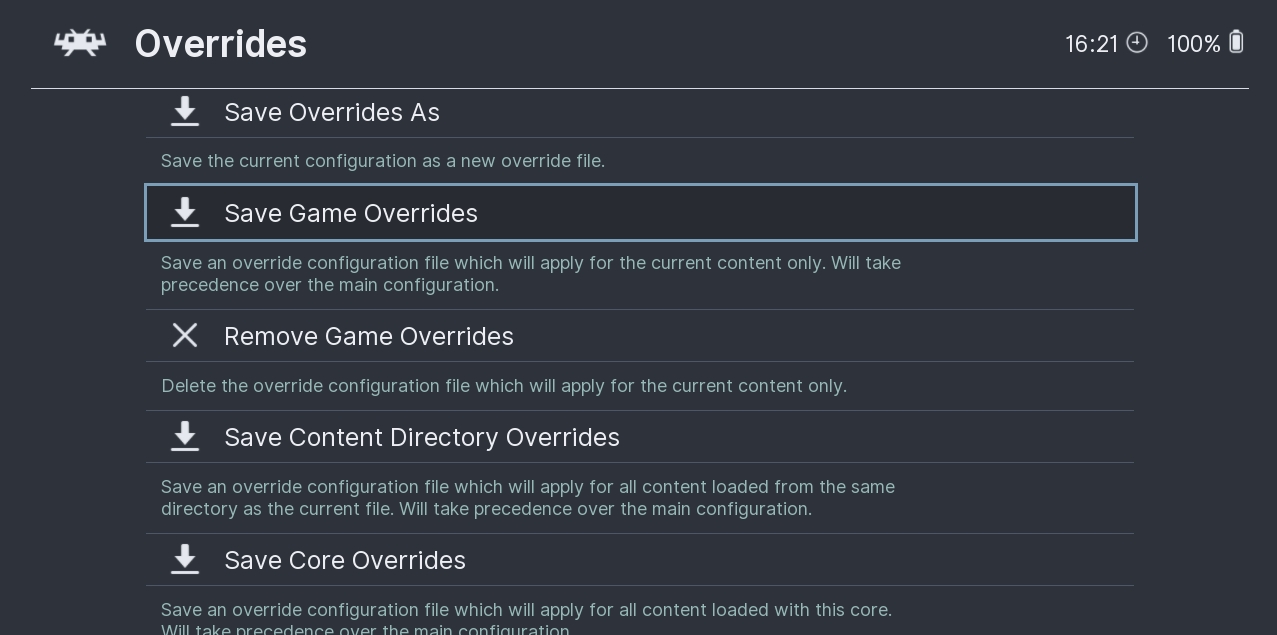Open Save Content Directory Overrides

pos(422,437)
